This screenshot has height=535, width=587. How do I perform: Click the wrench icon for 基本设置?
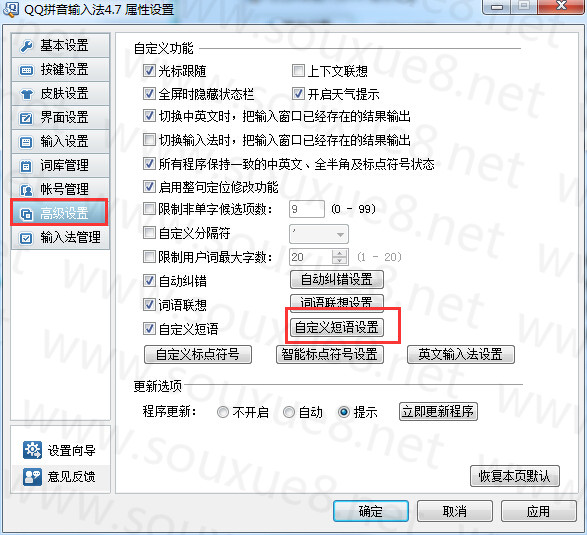click(x=27, y=46)
